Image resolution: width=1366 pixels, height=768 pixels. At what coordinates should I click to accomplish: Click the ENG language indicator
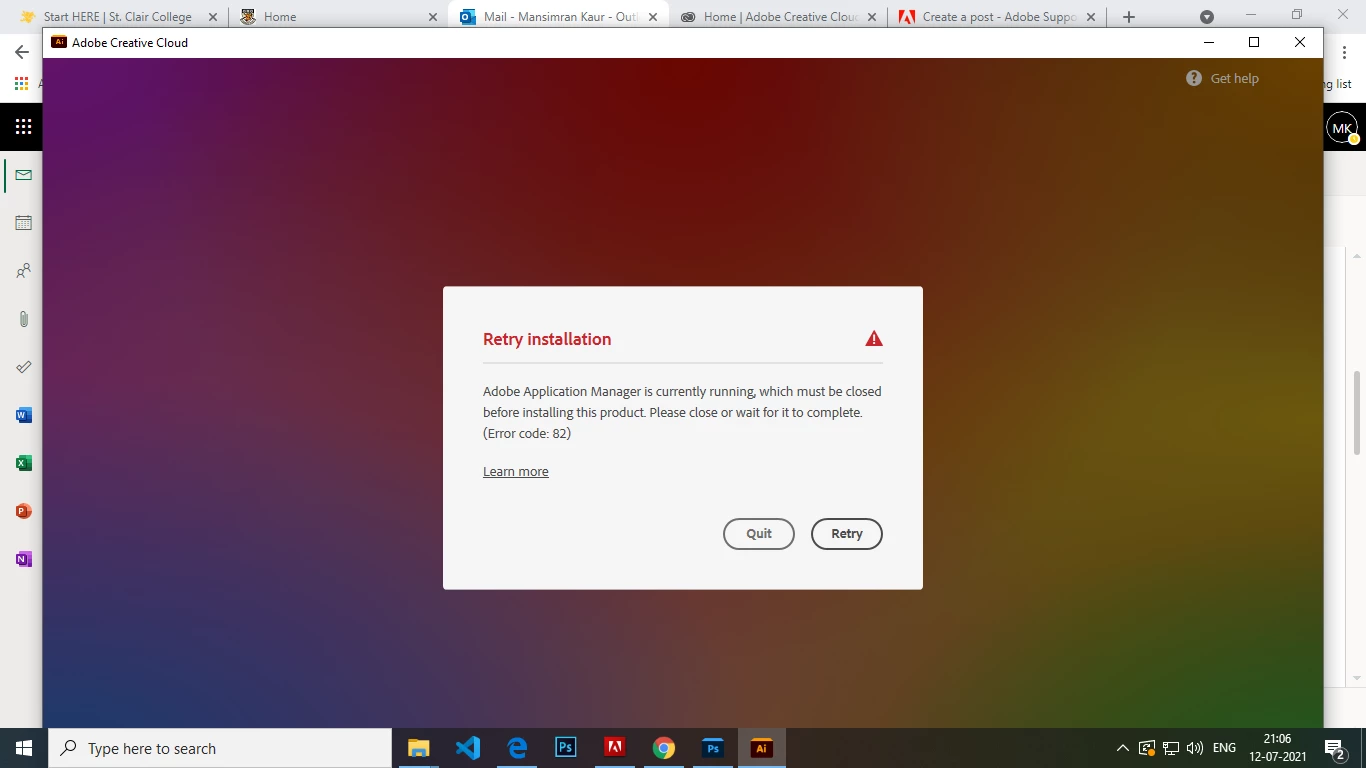click(1224, 748)
